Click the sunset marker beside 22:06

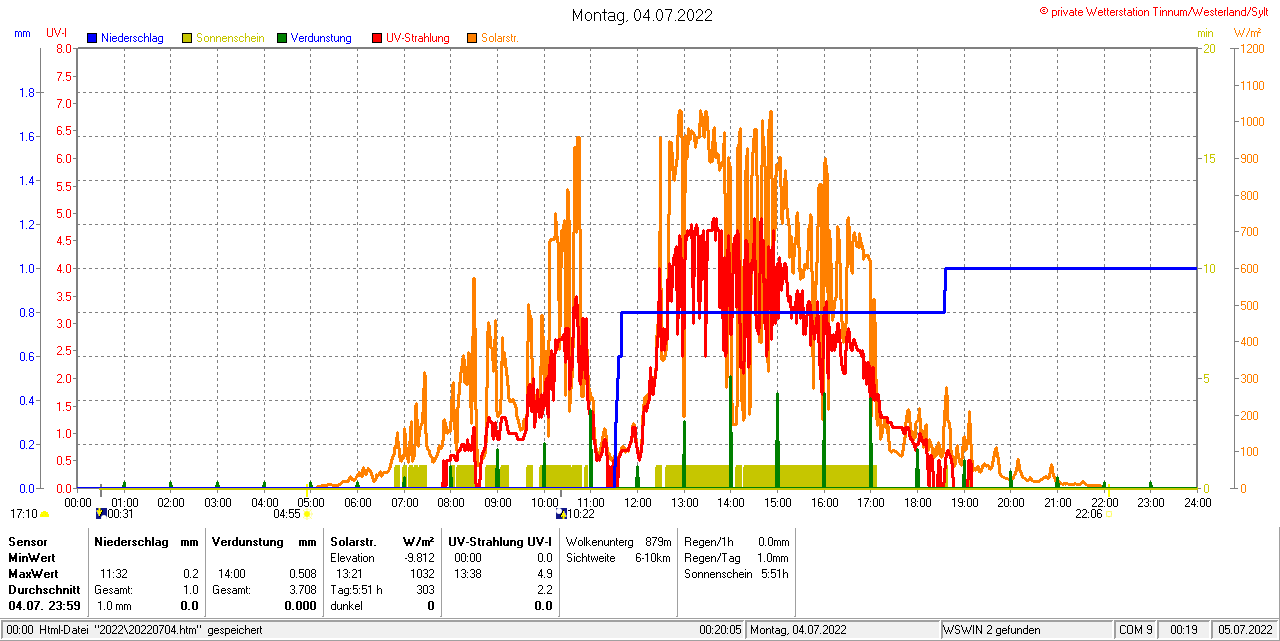(x=1107, y=514)
